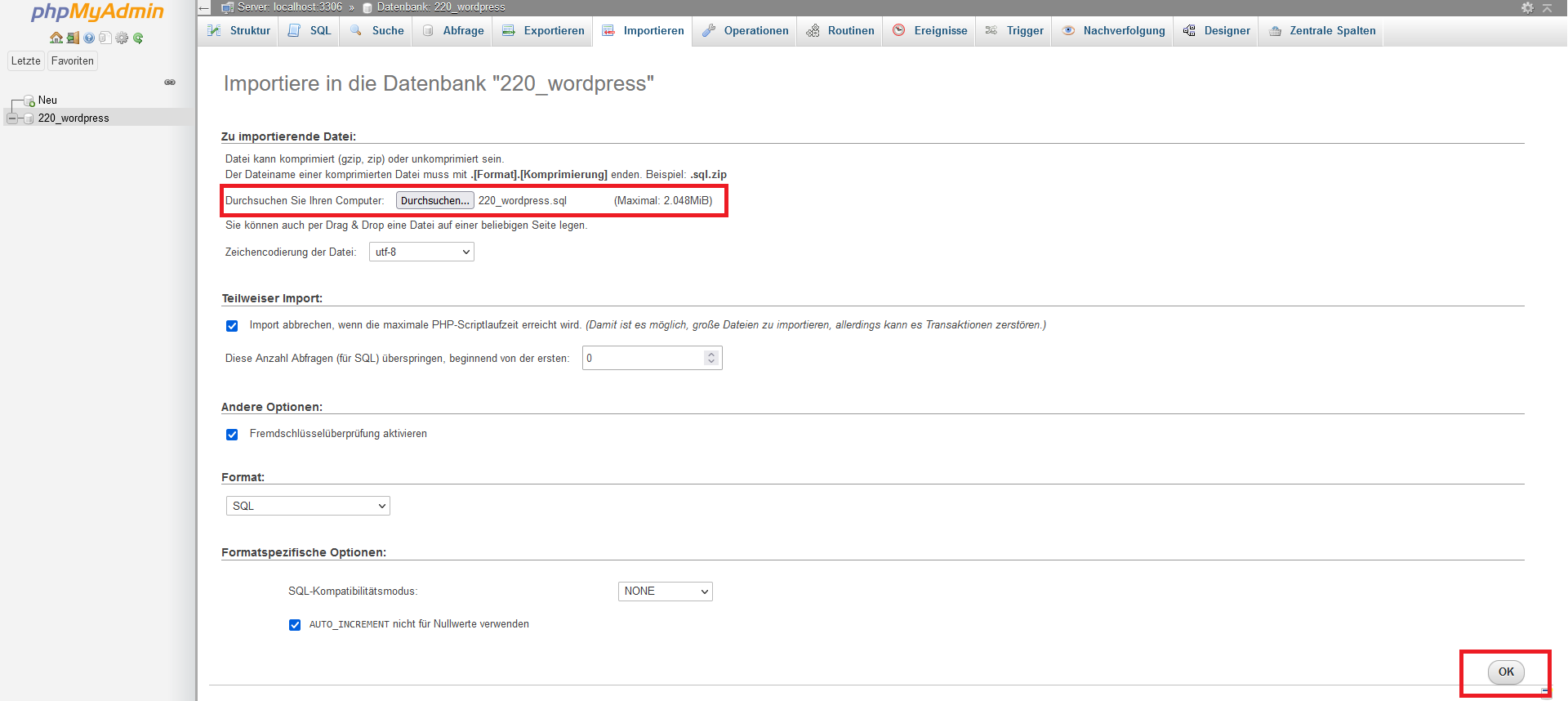Switch to the Nachverfolgung tab
This screenshot has height=701, width=1568.
tap(1113, 31)
